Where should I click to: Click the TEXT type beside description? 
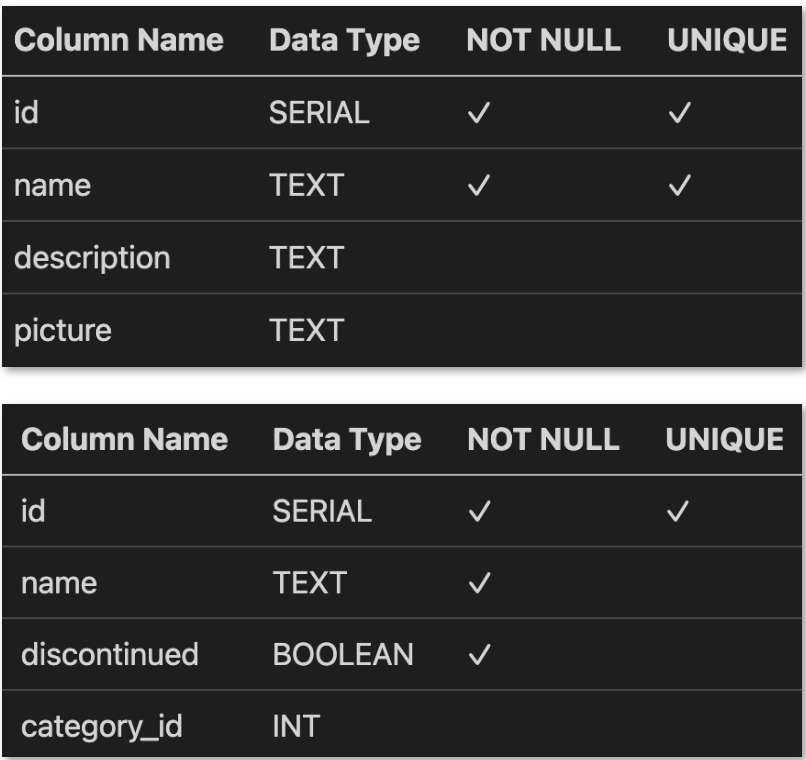tap(306, 258)
